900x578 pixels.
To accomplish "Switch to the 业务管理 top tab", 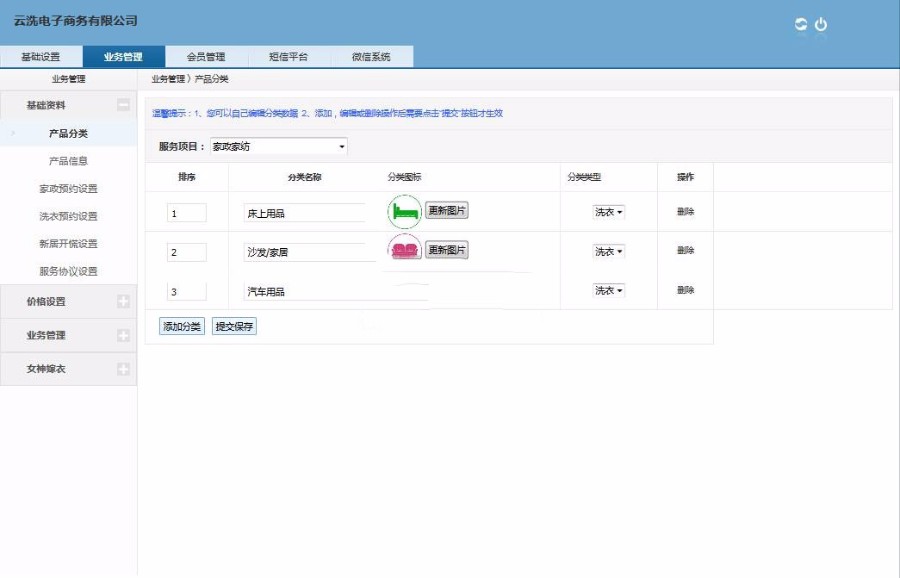I will coord(123,57).
